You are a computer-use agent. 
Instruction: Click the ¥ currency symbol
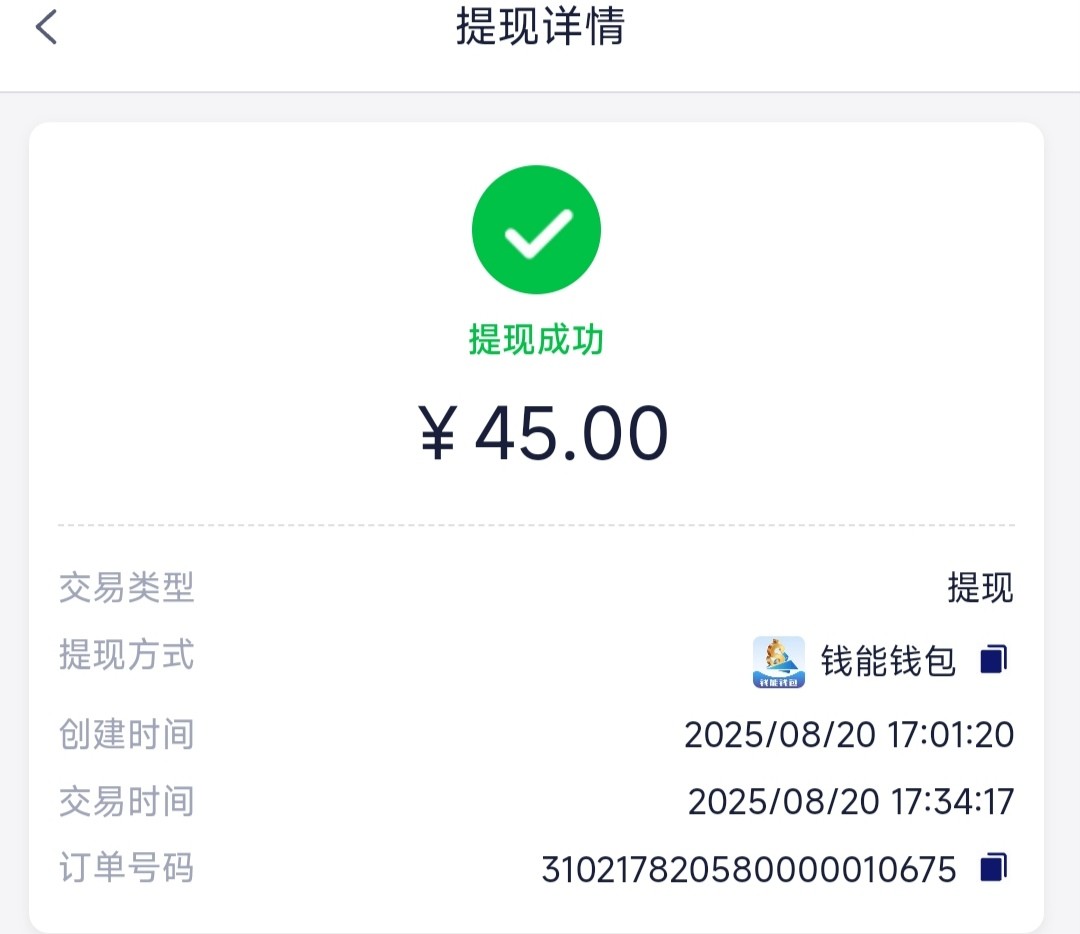click(x=438, y=434)
